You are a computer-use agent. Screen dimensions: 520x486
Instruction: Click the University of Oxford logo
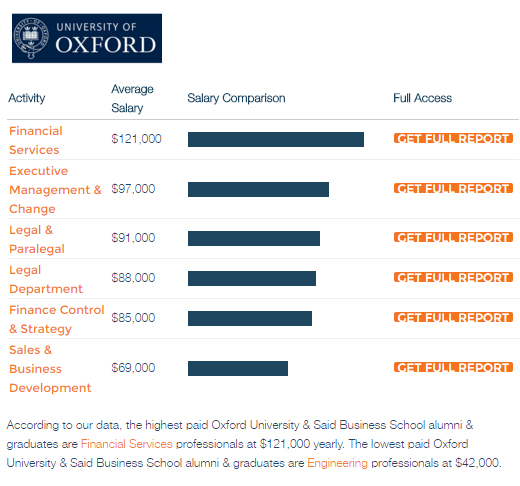[x=87, y=38]
